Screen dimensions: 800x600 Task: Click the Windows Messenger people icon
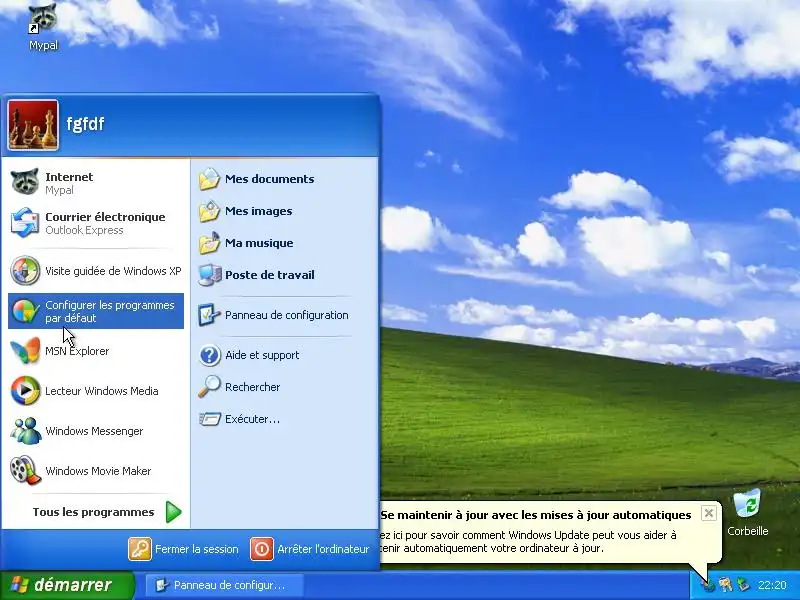click(24, 431)
